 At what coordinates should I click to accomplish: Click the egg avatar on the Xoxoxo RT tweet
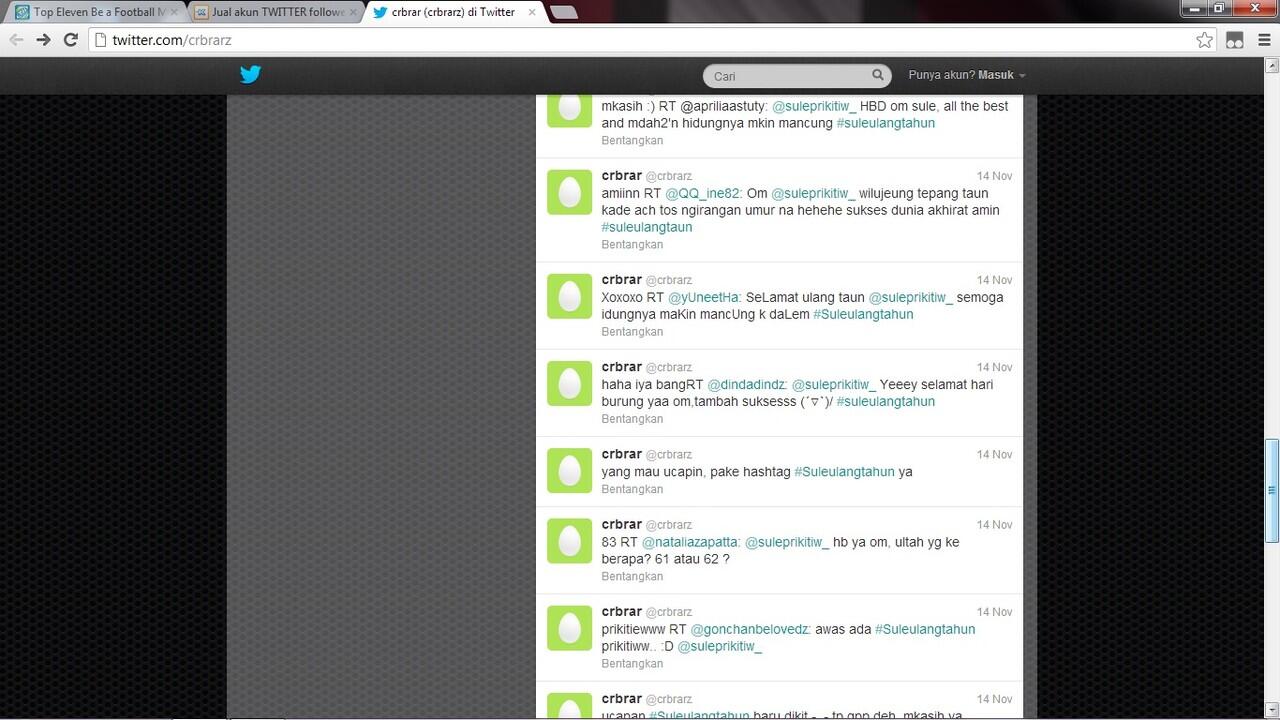(569, 296)
